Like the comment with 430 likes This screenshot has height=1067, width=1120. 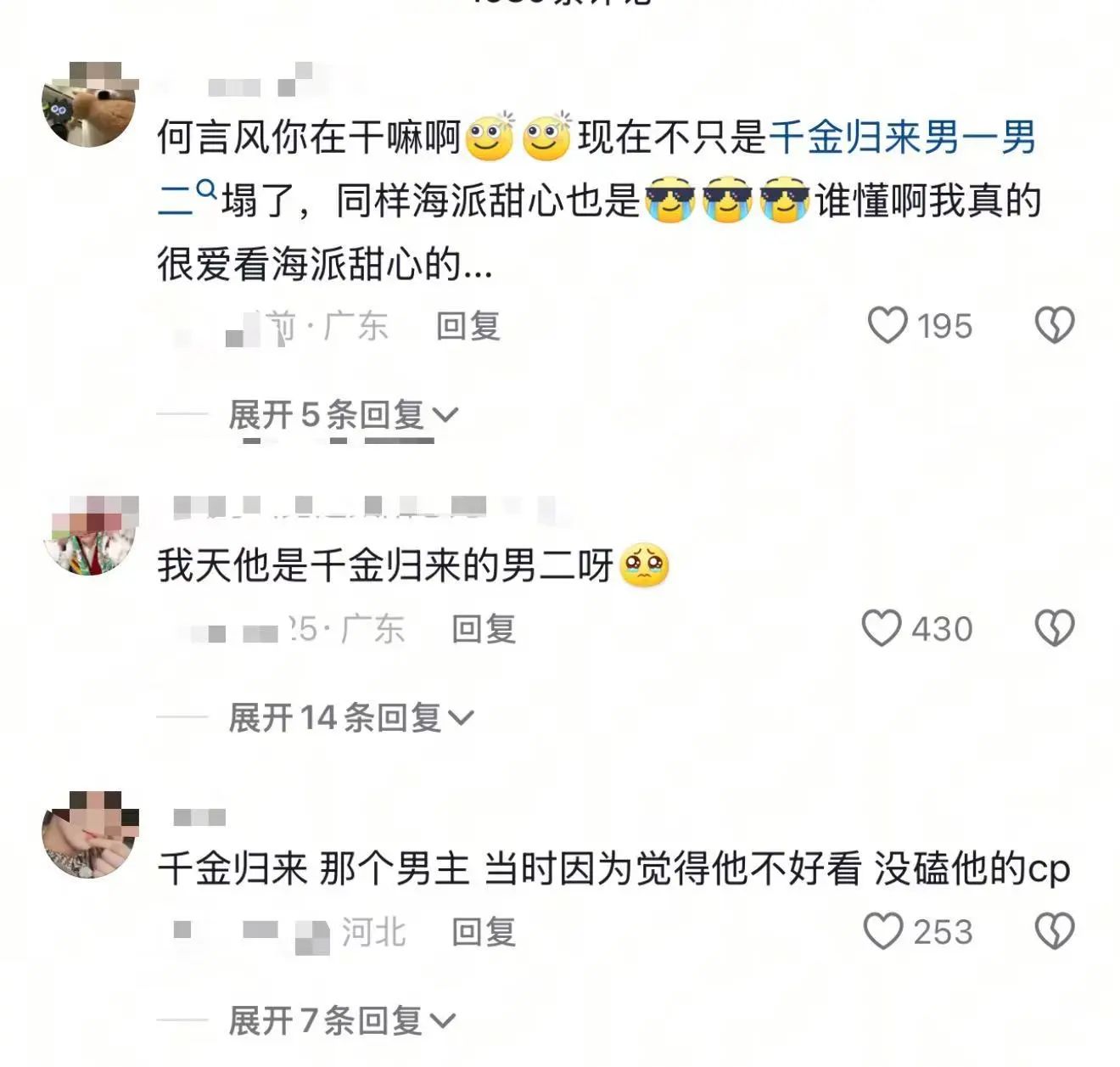(x=882, y=629)
